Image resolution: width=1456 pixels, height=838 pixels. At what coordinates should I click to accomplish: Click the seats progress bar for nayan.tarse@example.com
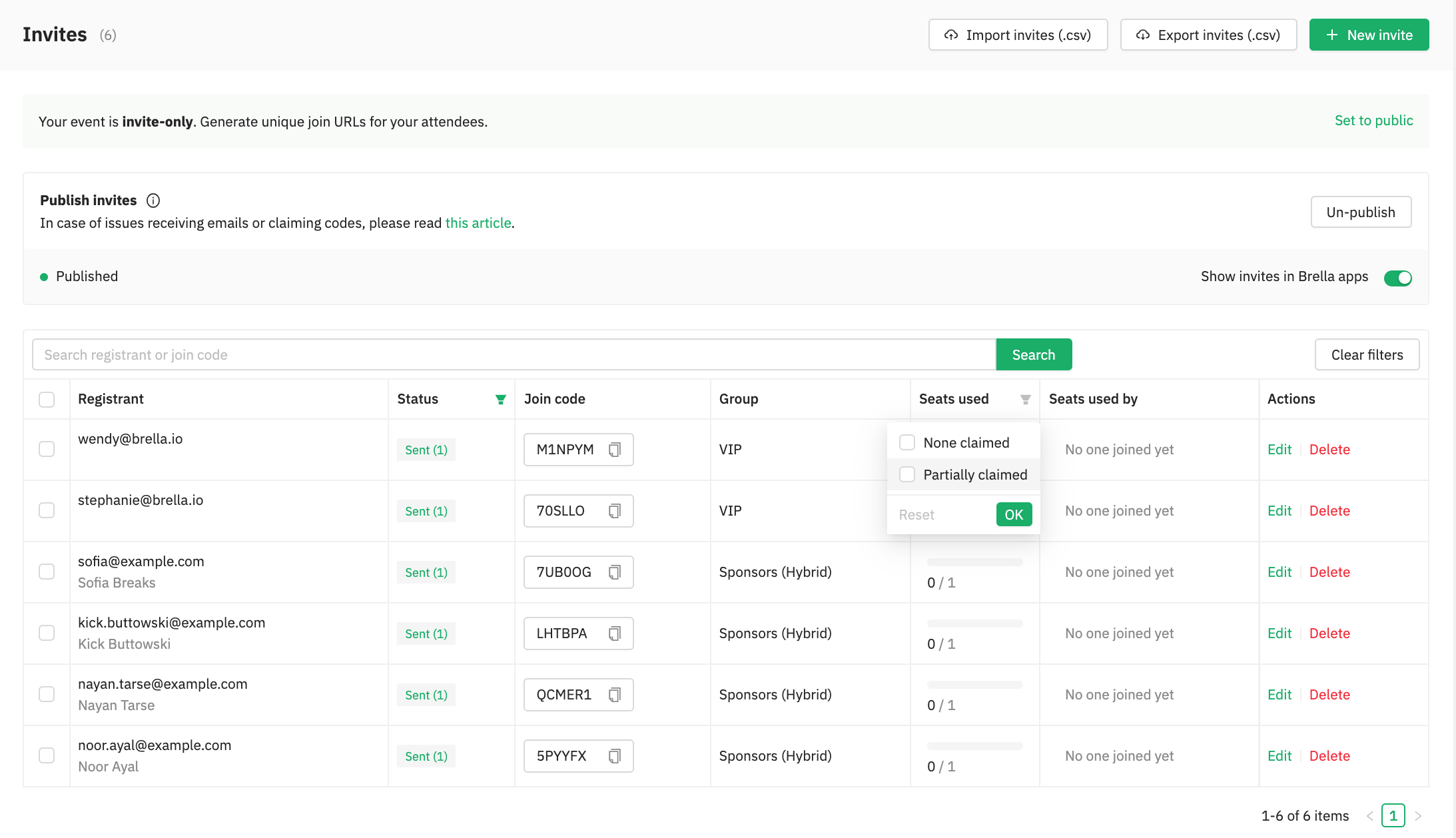click(x=974, y=685)
